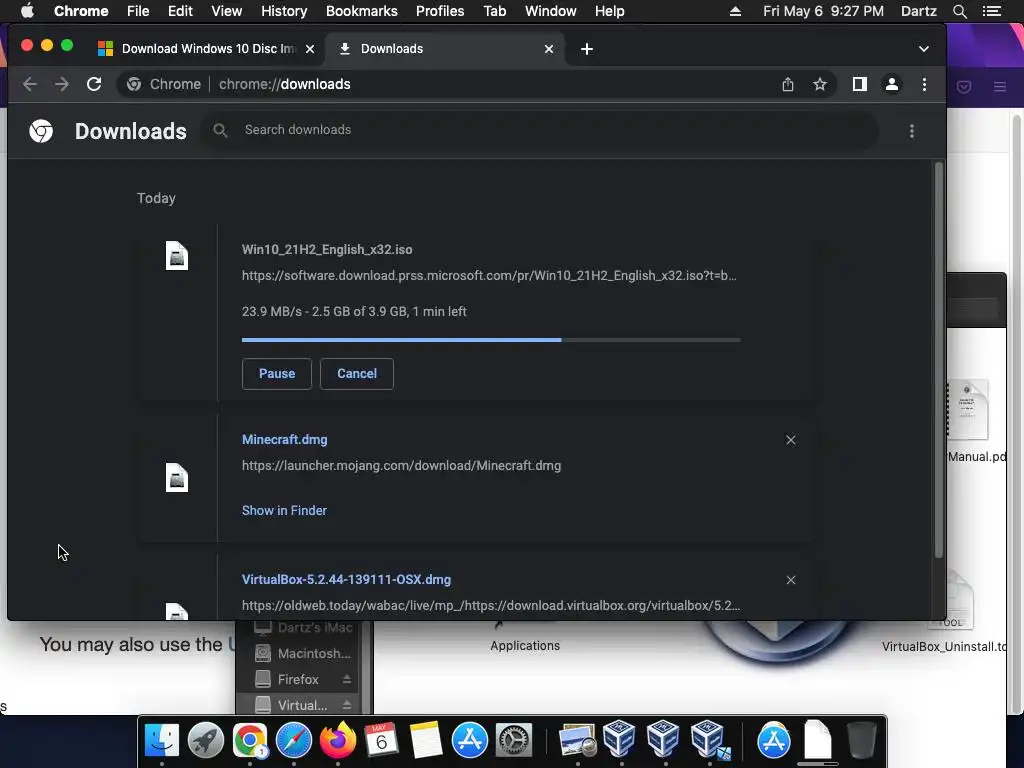Open the Chrome three-dot menu in the toolbar
Image resolution: width=1024 pixels, height=768 pixels.
point(924,84)
